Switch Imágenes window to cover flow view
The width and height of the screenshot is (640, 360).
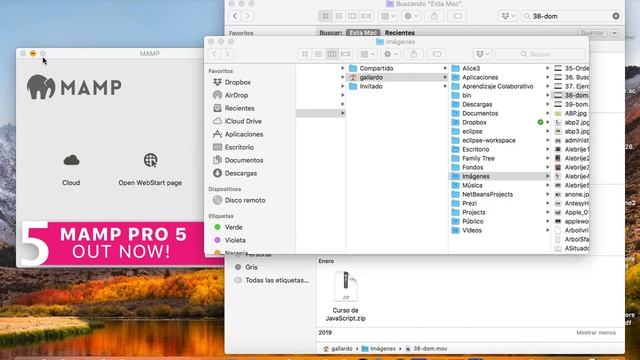(x=346, y=54)
